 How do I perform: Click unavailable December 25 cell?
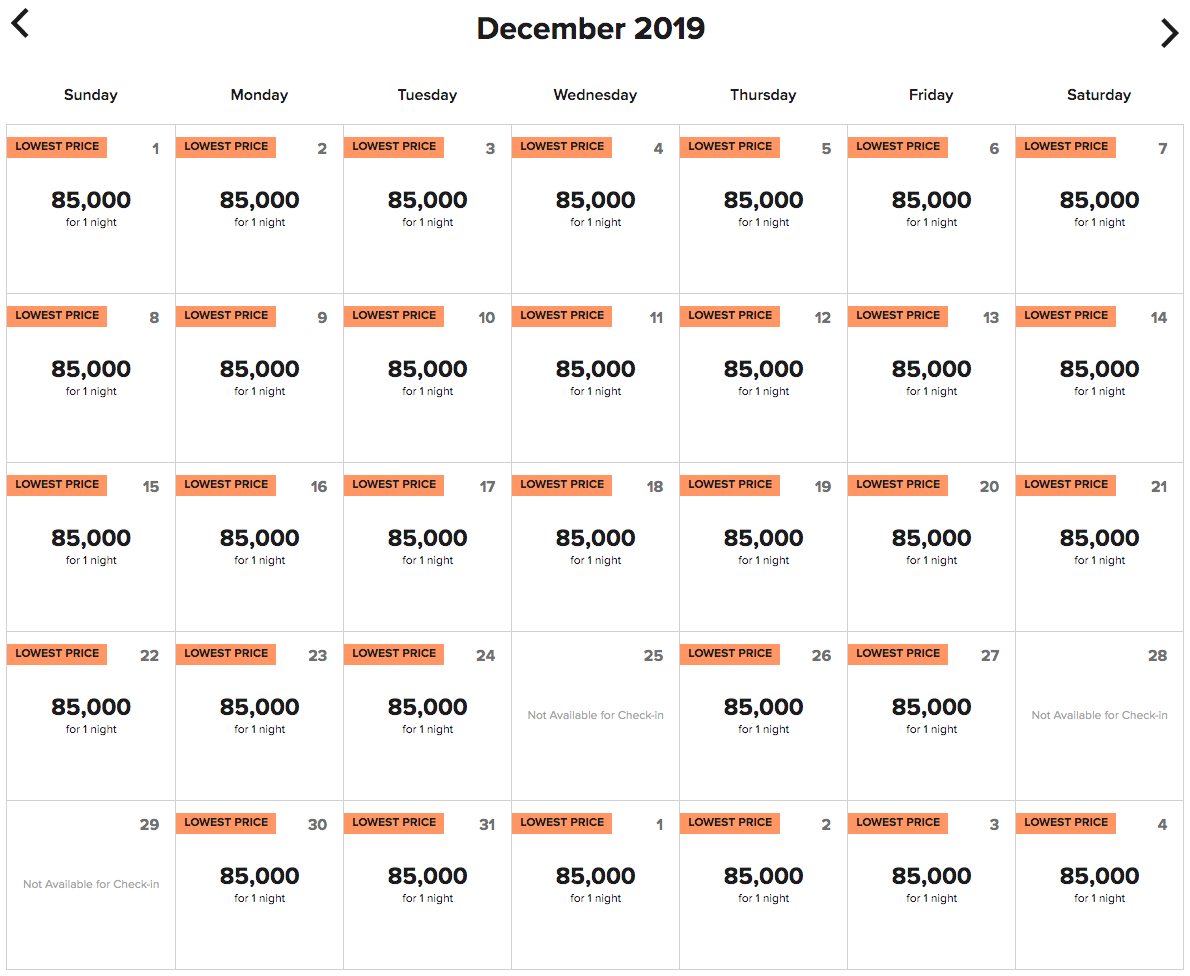pyautogui.click(x=595, y=716)
